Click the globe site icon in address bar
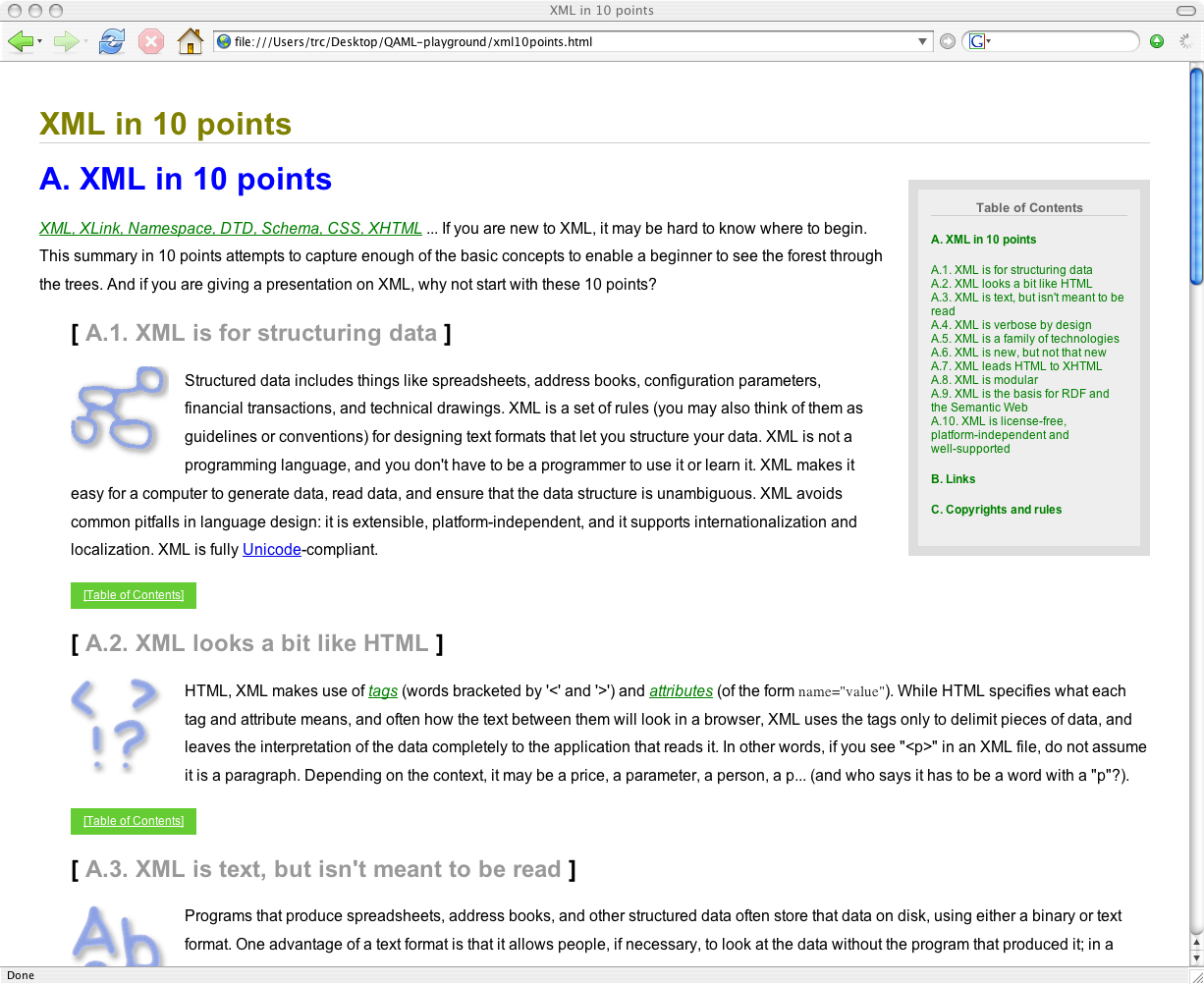This screenshot has height=984, width=1204. pos(224,41)
